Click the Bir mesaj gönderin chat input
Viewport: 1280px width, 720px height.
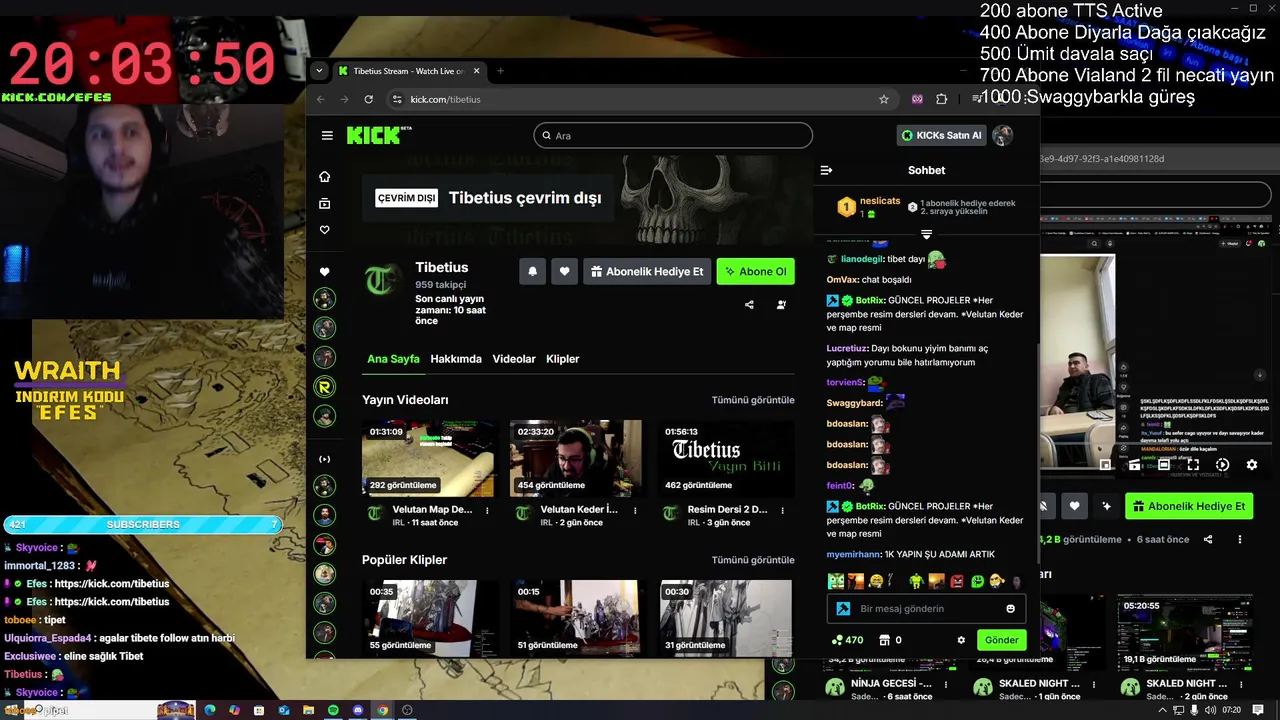pyautogui.click(x=926, y=609)
